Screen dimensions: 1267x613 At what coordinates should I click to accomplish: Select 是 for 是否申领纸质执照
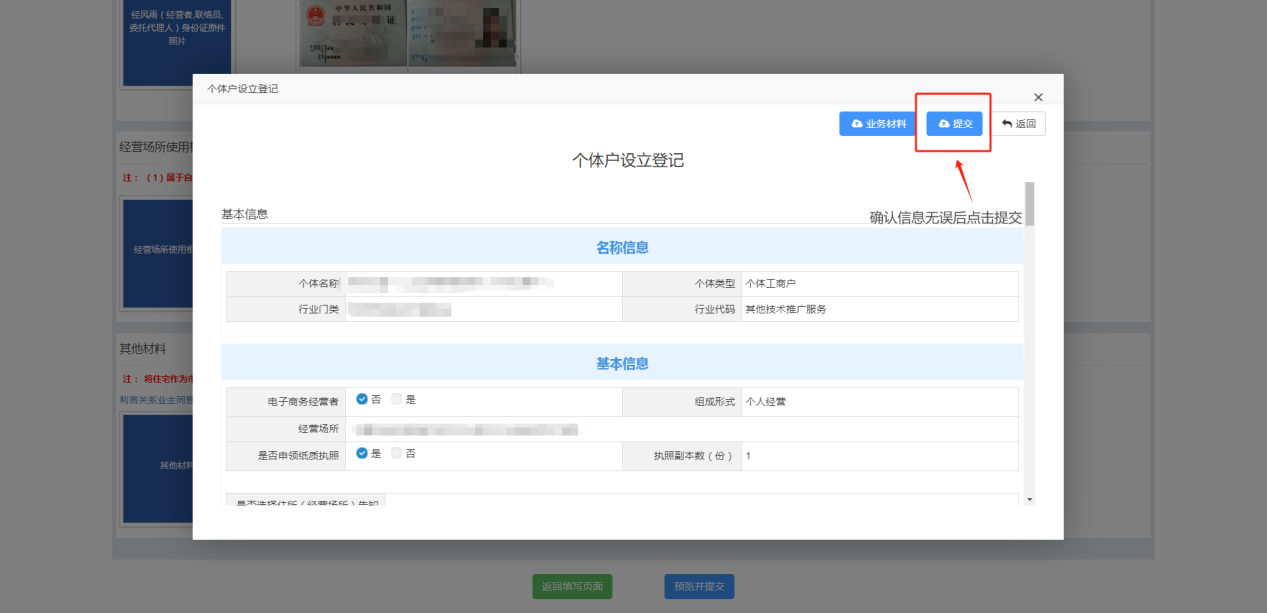pyautogui.click(x=362, y=453)
